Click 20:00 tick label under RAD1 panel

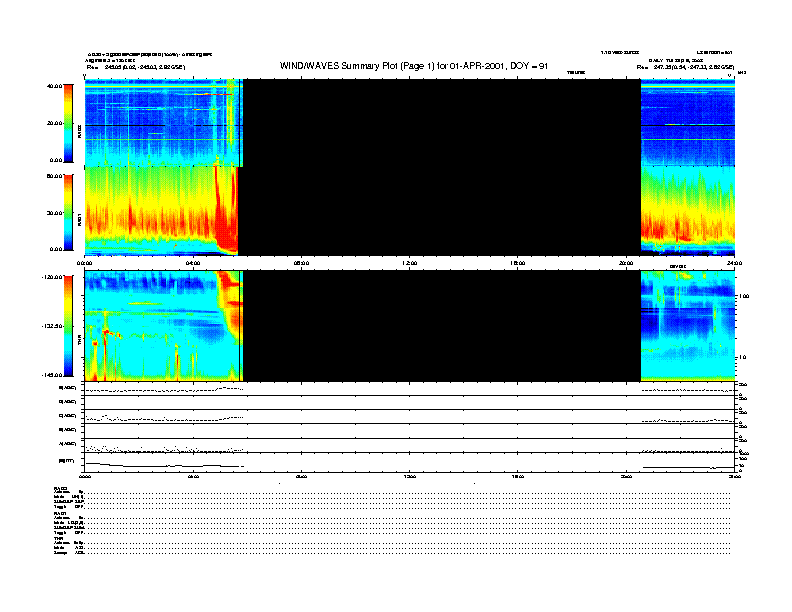[x=626, y=263]
